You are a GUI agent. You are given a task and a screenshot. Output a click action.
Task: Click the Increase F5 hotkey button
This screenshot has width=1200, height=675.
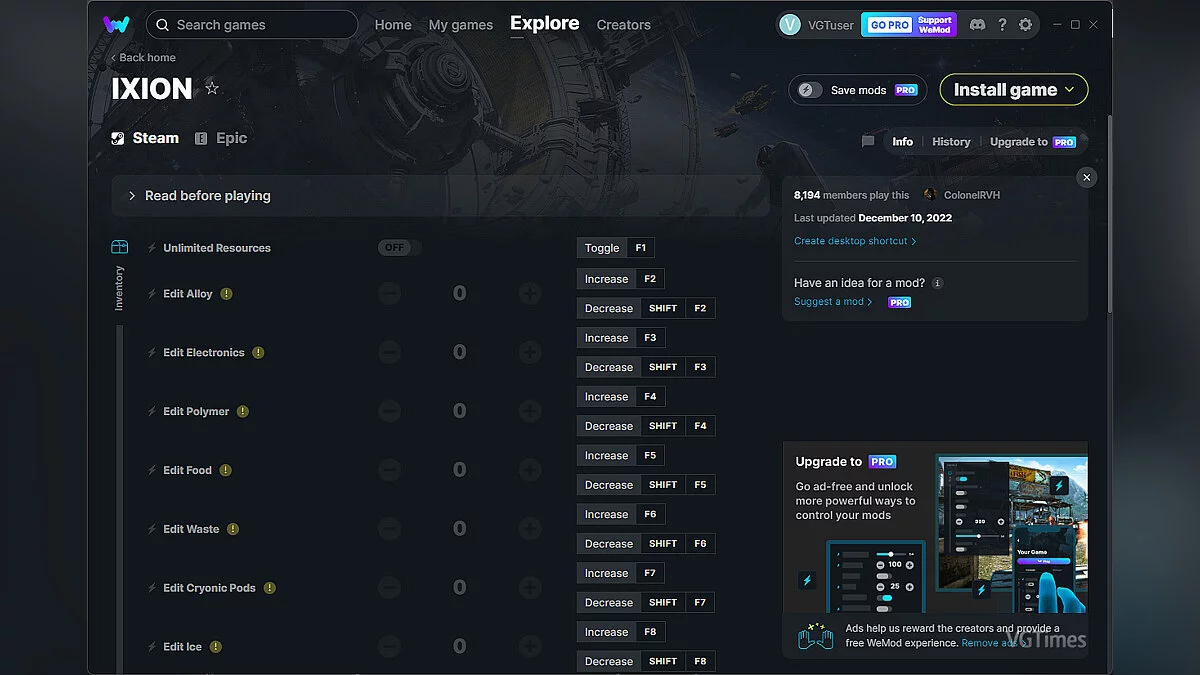coord(621,455)
